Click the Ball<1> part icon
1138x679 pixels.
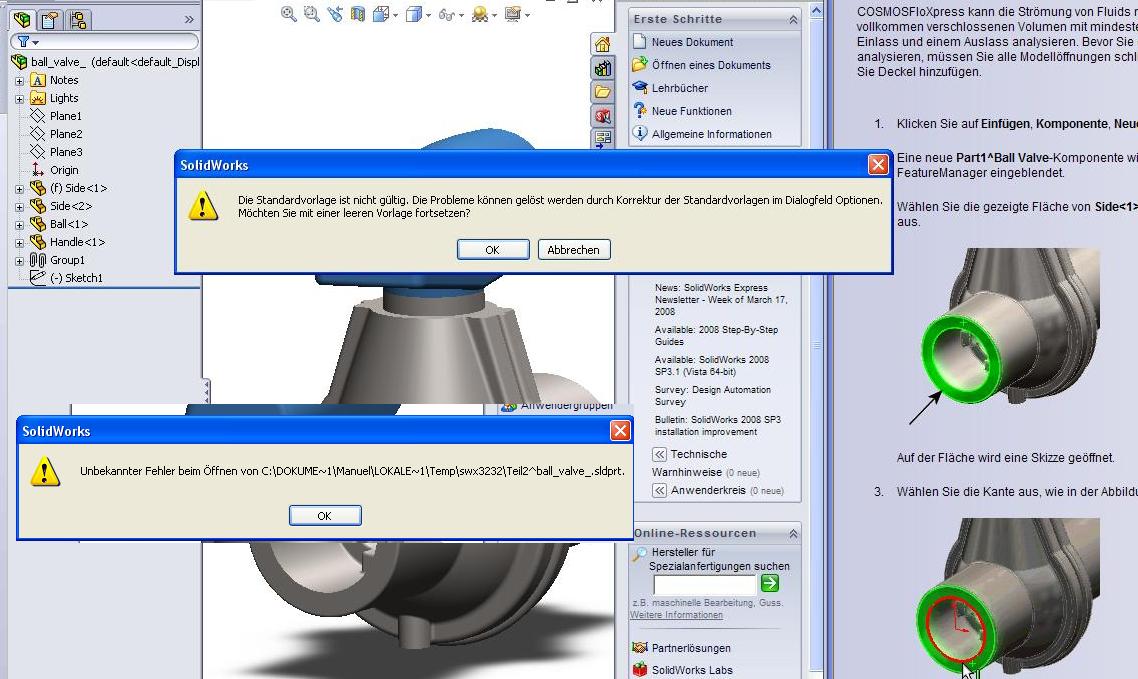pos(38,224)
